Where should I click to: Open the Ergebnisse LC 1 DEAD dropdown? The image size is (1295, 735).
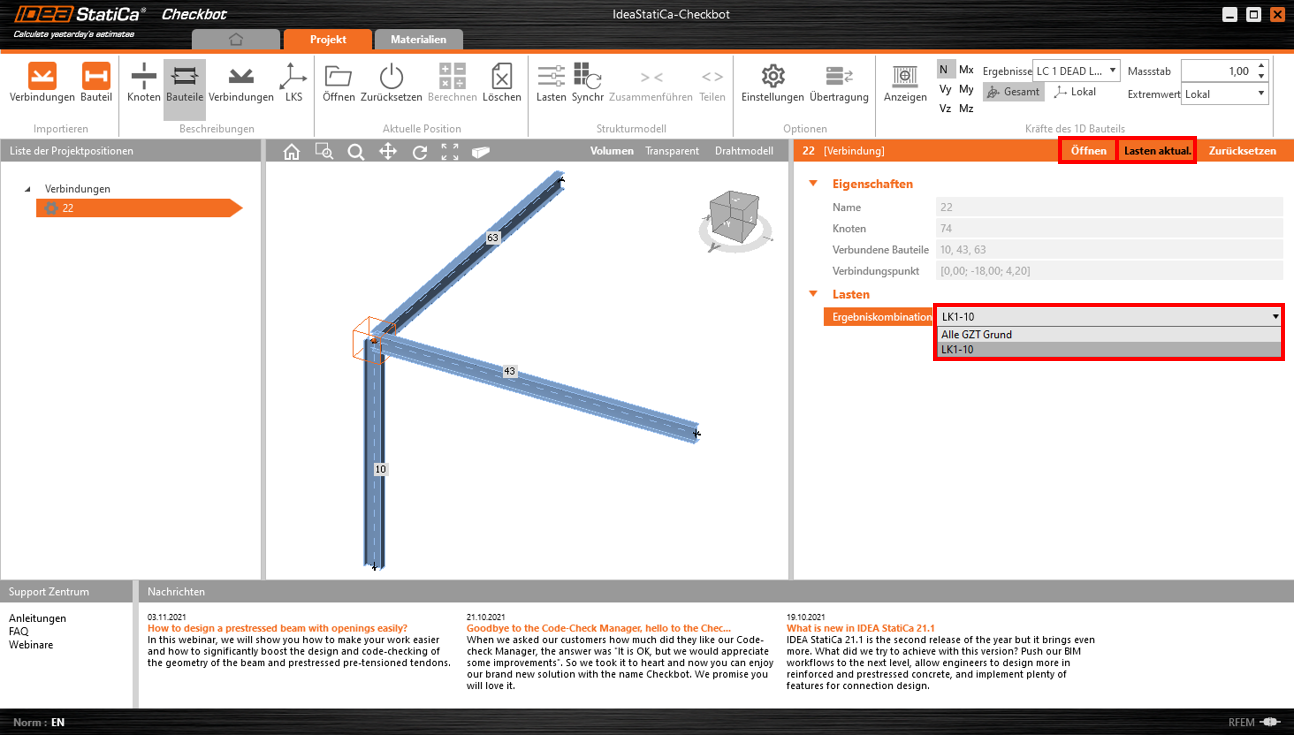click(1076, 71)
